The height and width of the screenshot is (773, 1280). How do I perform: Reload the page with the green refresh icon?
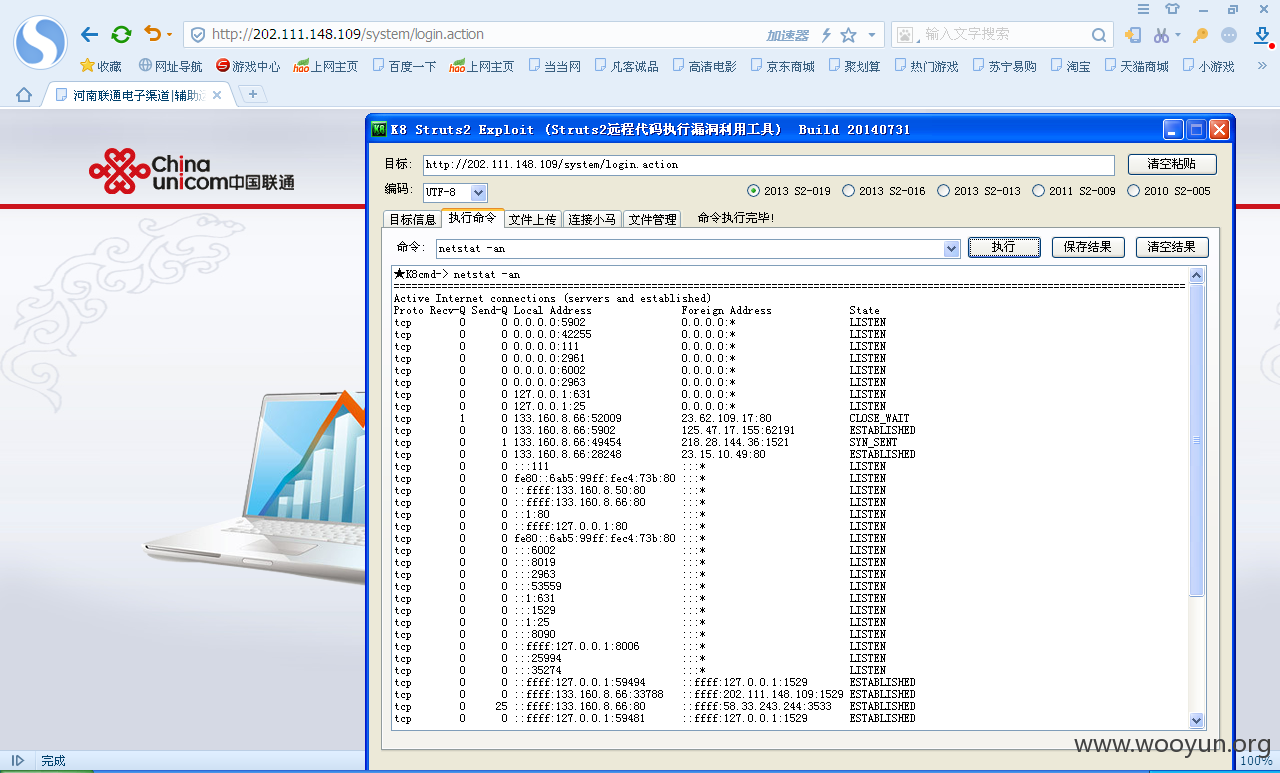pos(121,35)
